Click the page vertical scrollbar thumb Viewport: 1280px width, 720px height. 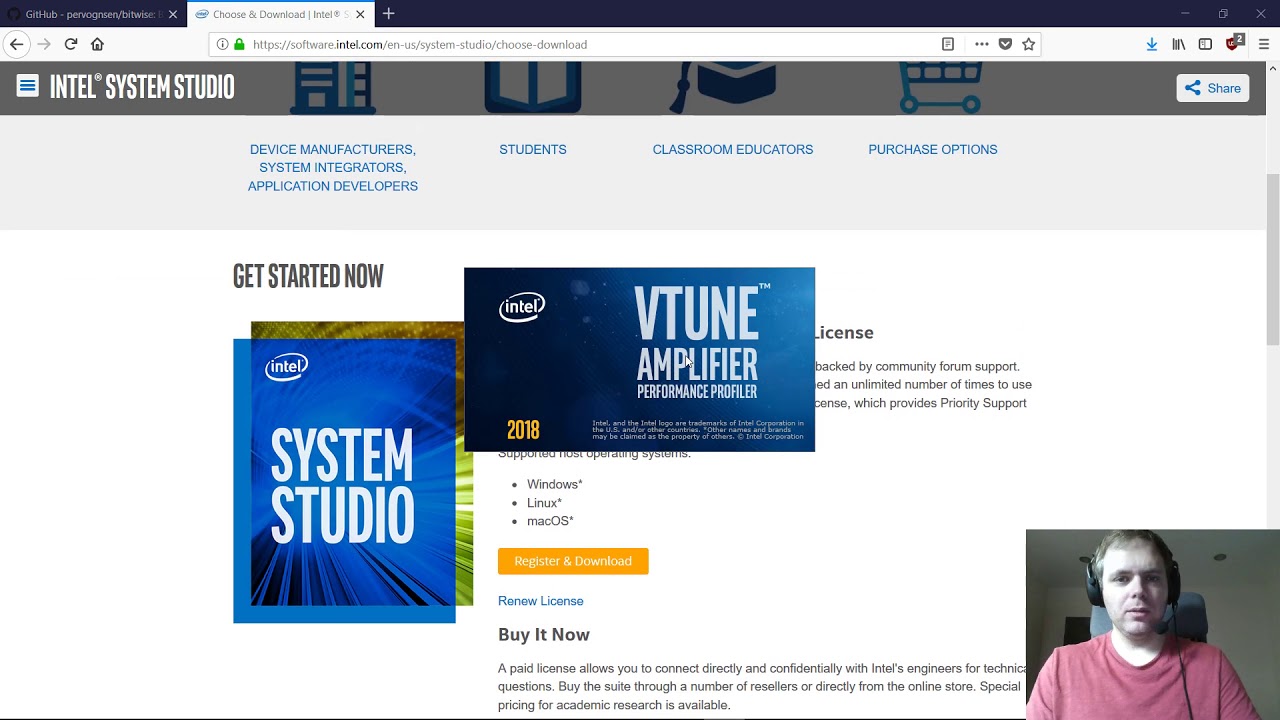pos(1272,260)
